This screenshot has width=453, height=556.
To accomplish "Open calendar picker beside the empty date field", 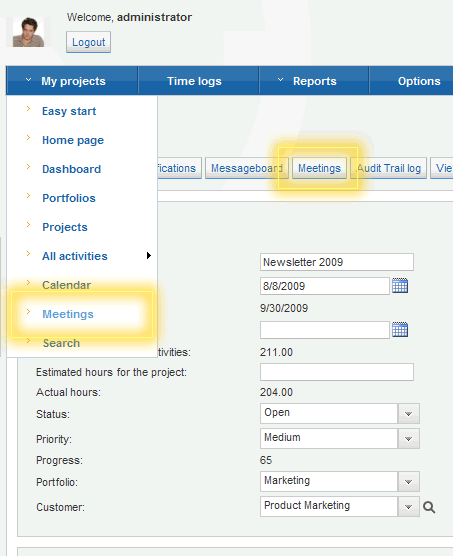I will coord(400,329).
